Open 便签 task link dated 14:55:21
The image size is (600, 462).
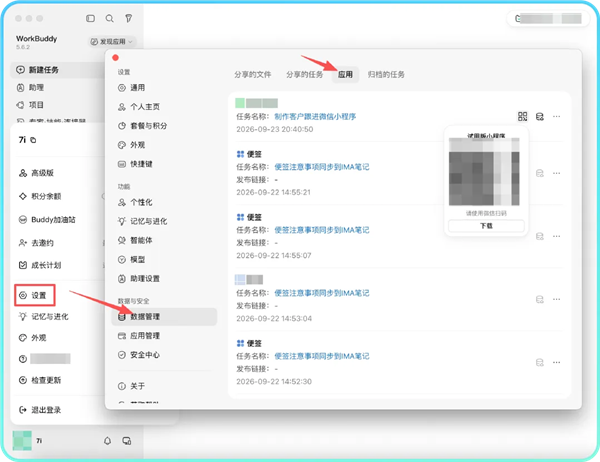tap(322, 167)
